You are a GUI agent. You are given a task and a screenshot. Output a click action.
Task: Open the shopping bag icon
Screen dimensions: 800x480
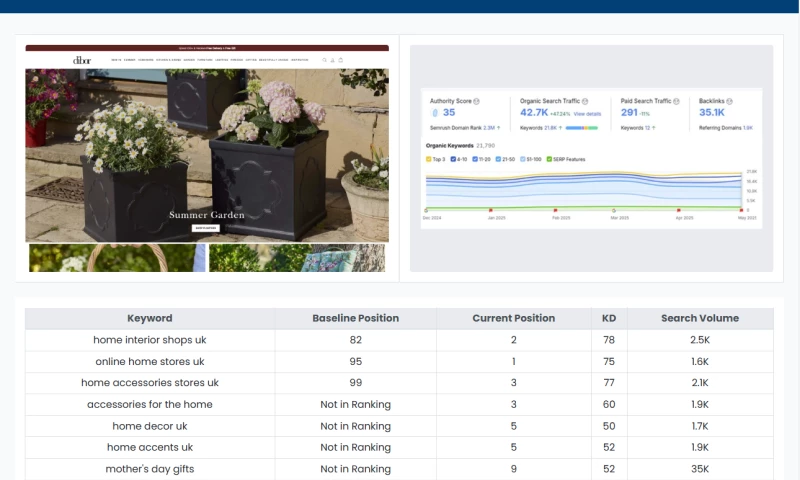click(x=341, y=60)
